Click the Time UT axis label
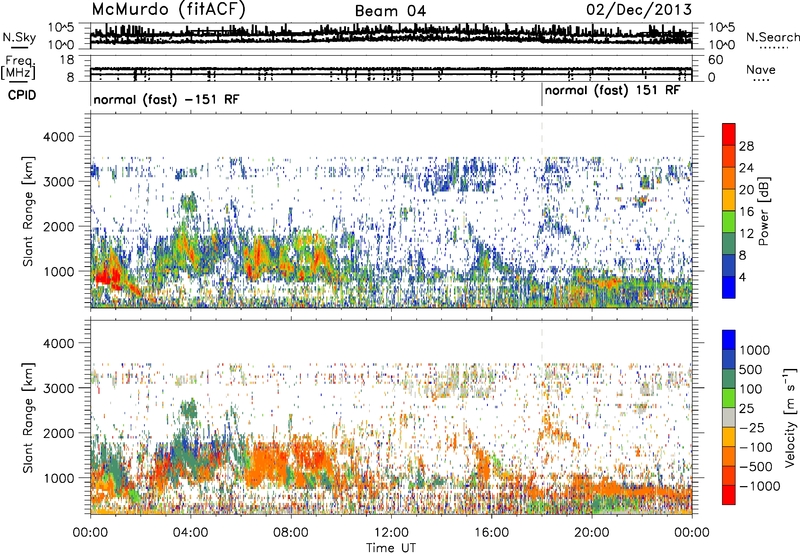Viewport: 800px width, 554px height. click(x=391, y=548)
